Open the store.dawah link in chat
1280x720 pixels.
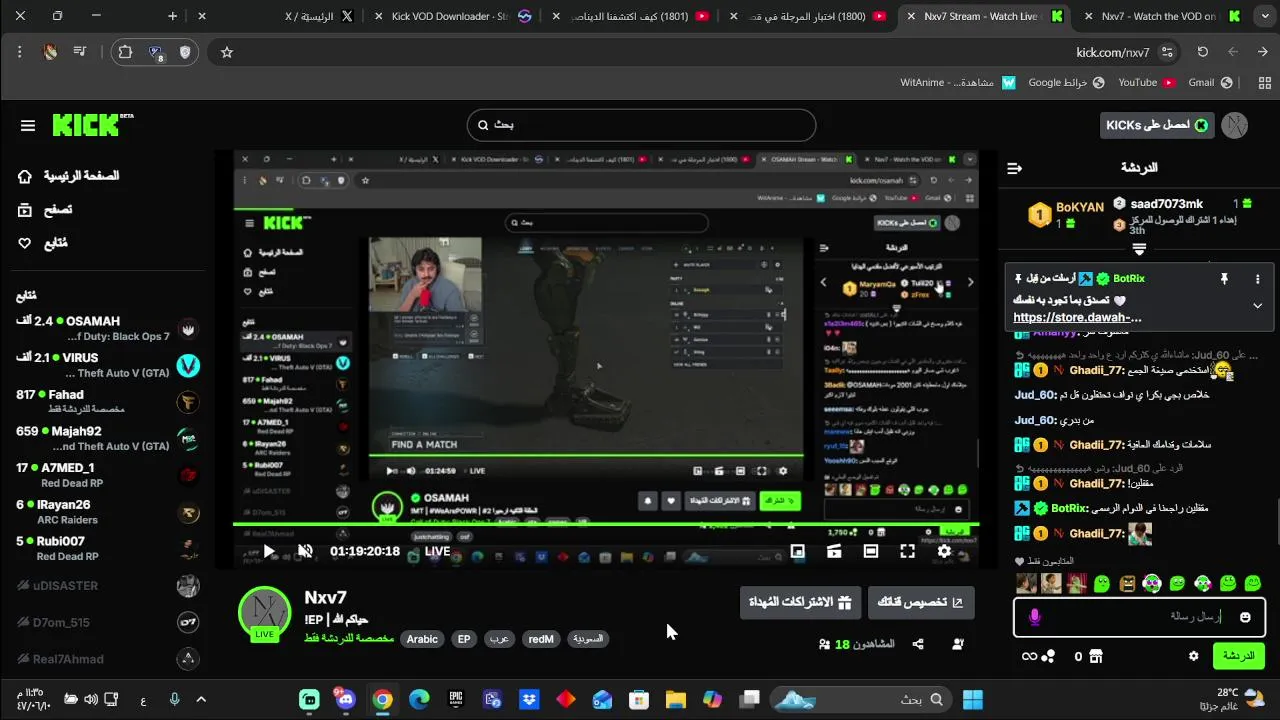pyautogui.click(x=1077, y=318)
